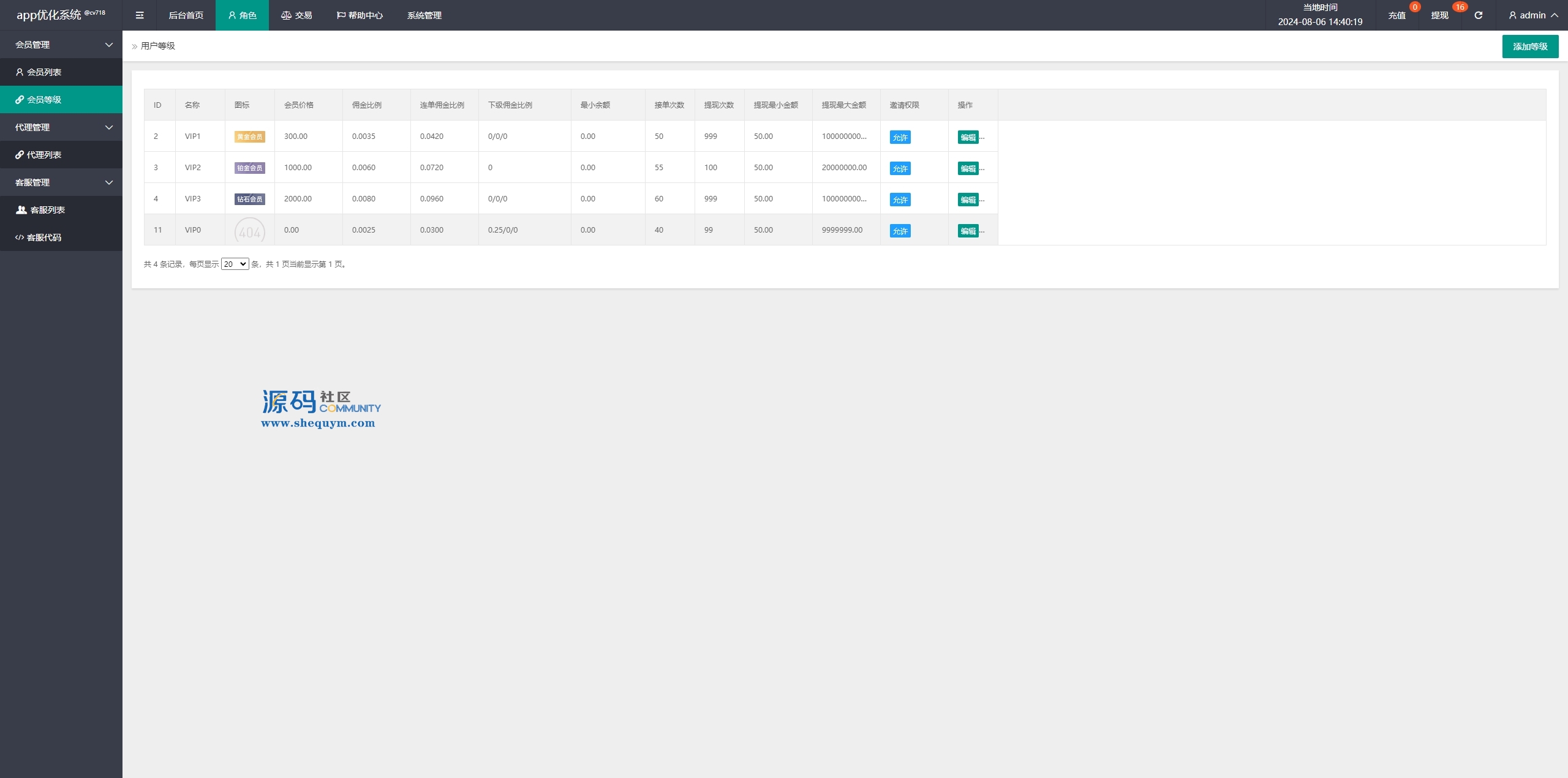Viewport: 1568px width, 778px height.
Task: Click the 佣金比例 column header
Action: [377, 105]
